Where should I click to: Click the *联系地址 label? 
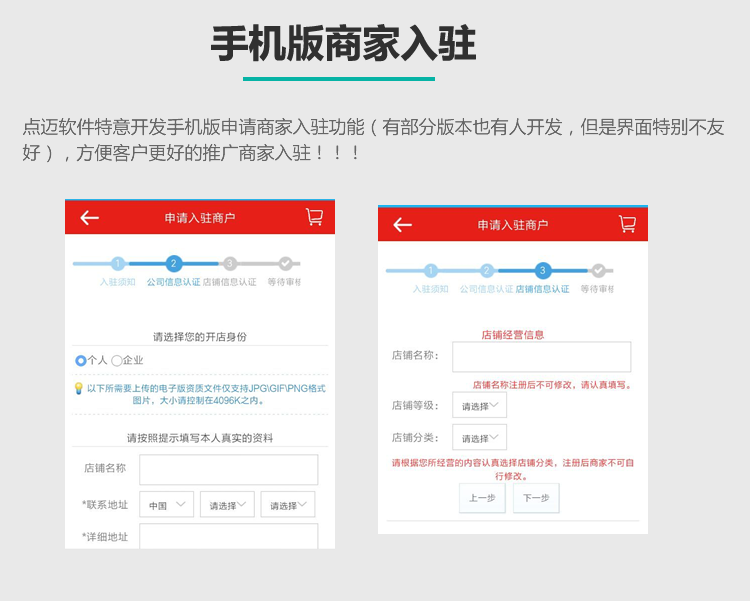(x=105, y=504)
